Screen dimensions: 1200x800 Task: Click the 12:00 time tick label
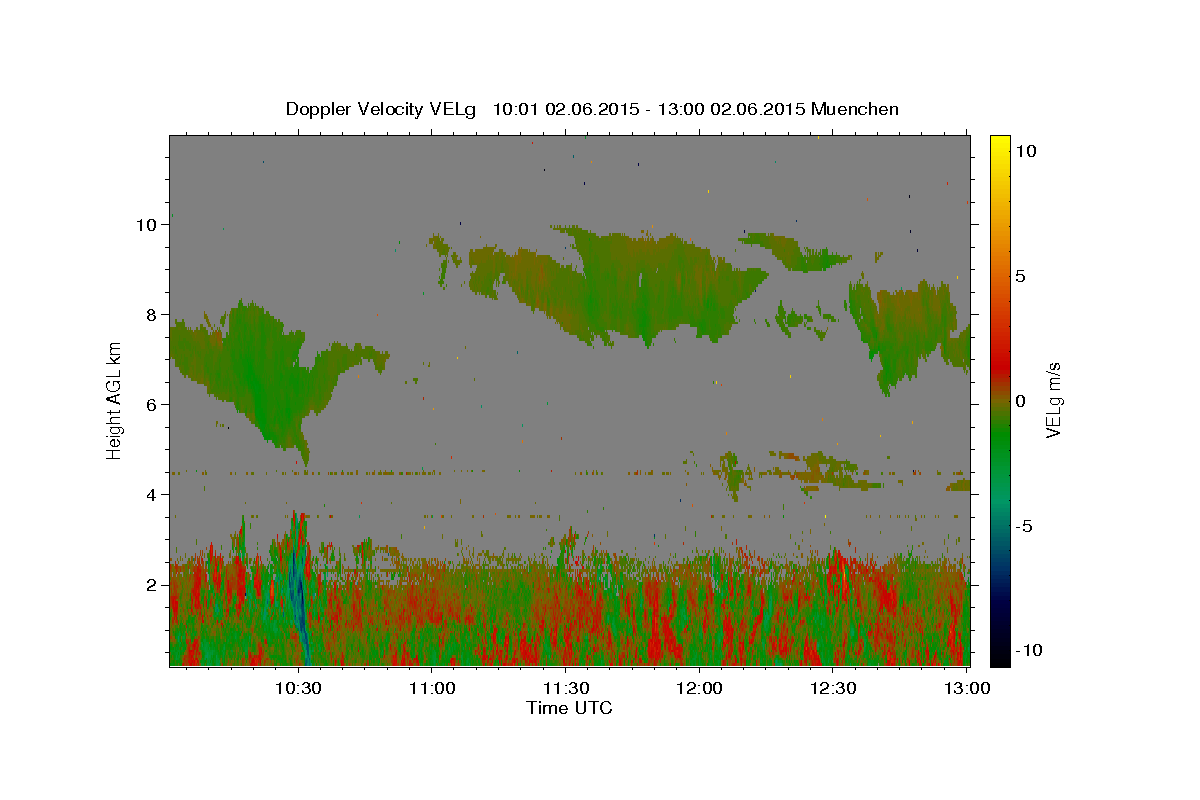pos(700,688)
